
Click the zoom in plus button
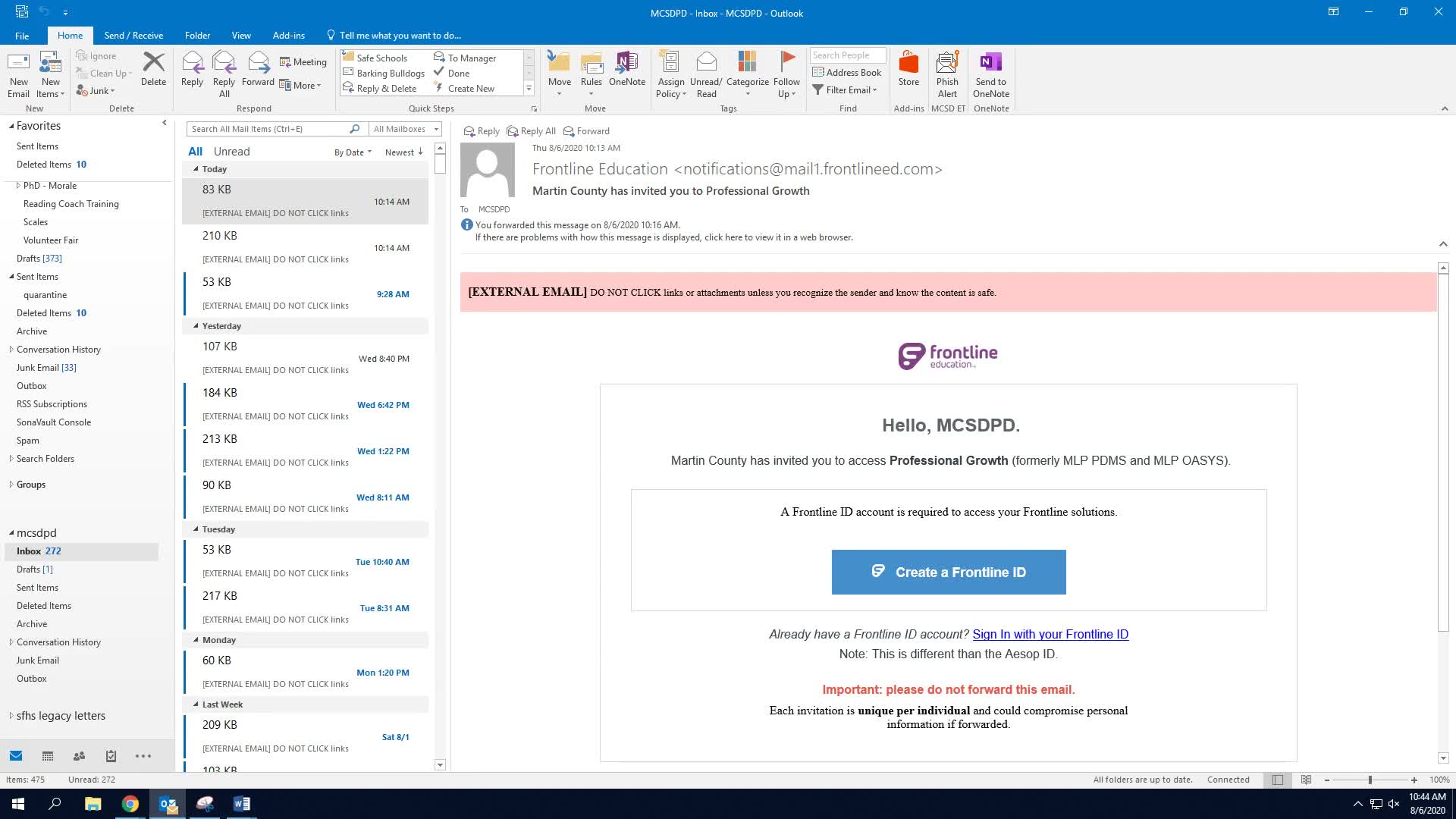coord(1414,780)
